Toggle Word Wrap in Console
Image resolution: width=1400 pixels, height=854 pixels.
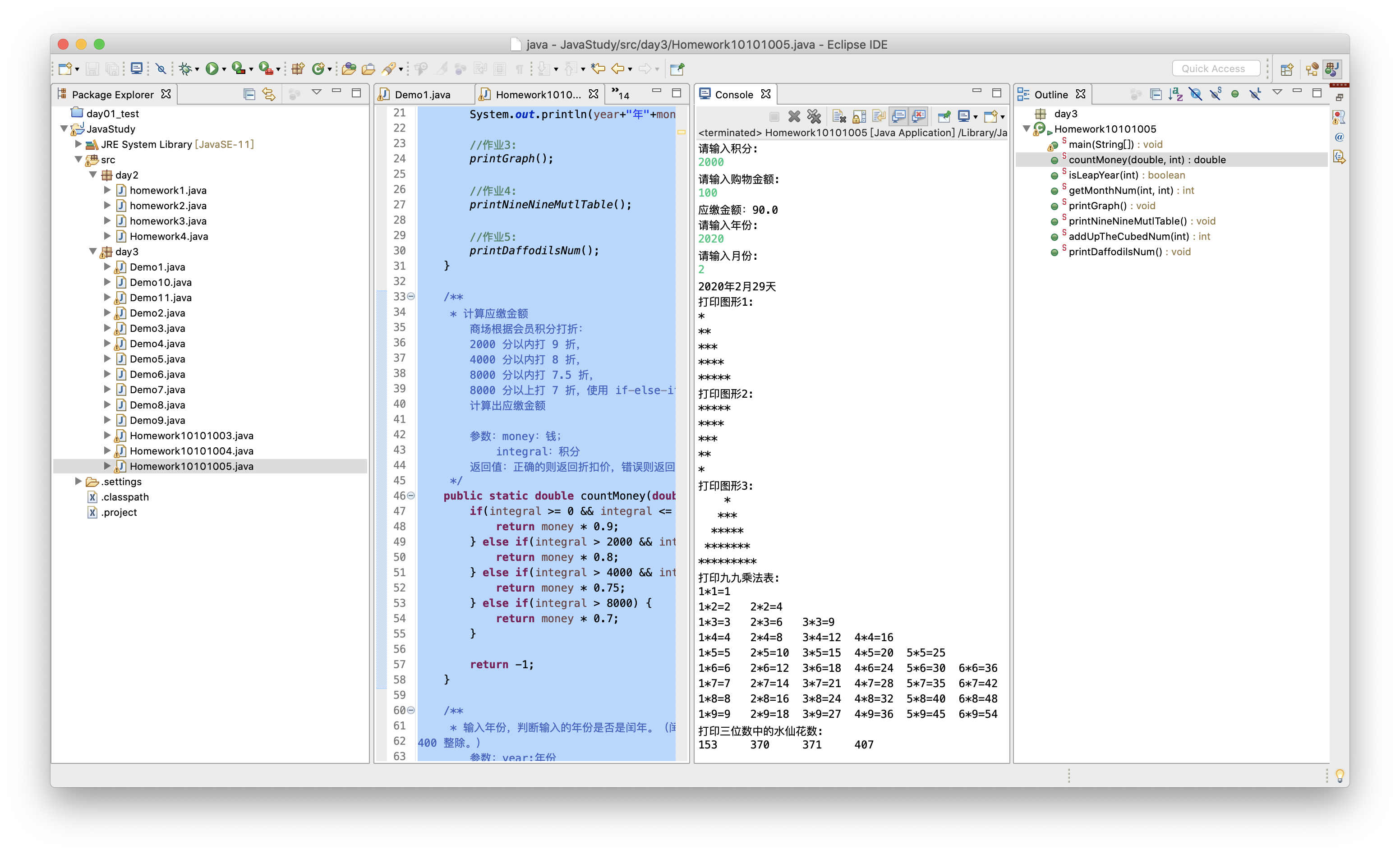879,116
